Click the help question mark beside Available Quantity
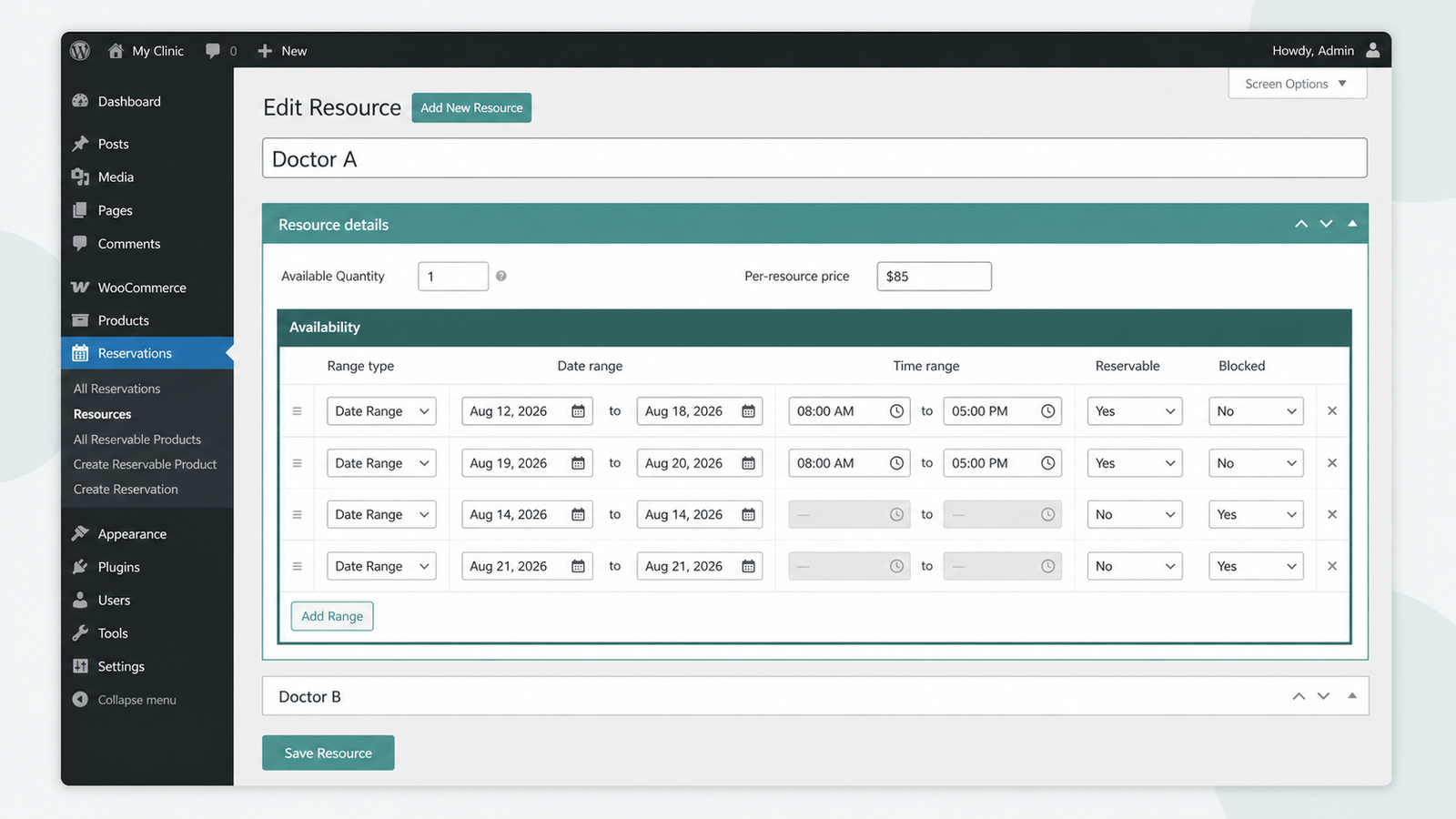The image size is (1456, 819). (x=501, y=276)
